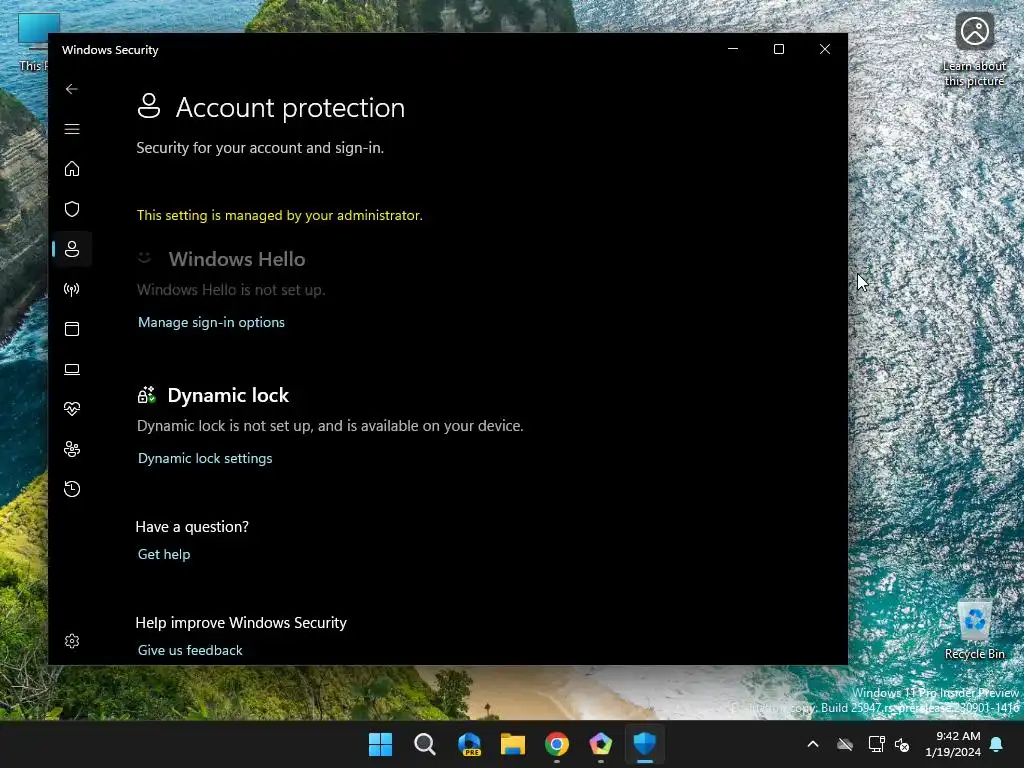Click the Account protection header person icon

point(149,106)
